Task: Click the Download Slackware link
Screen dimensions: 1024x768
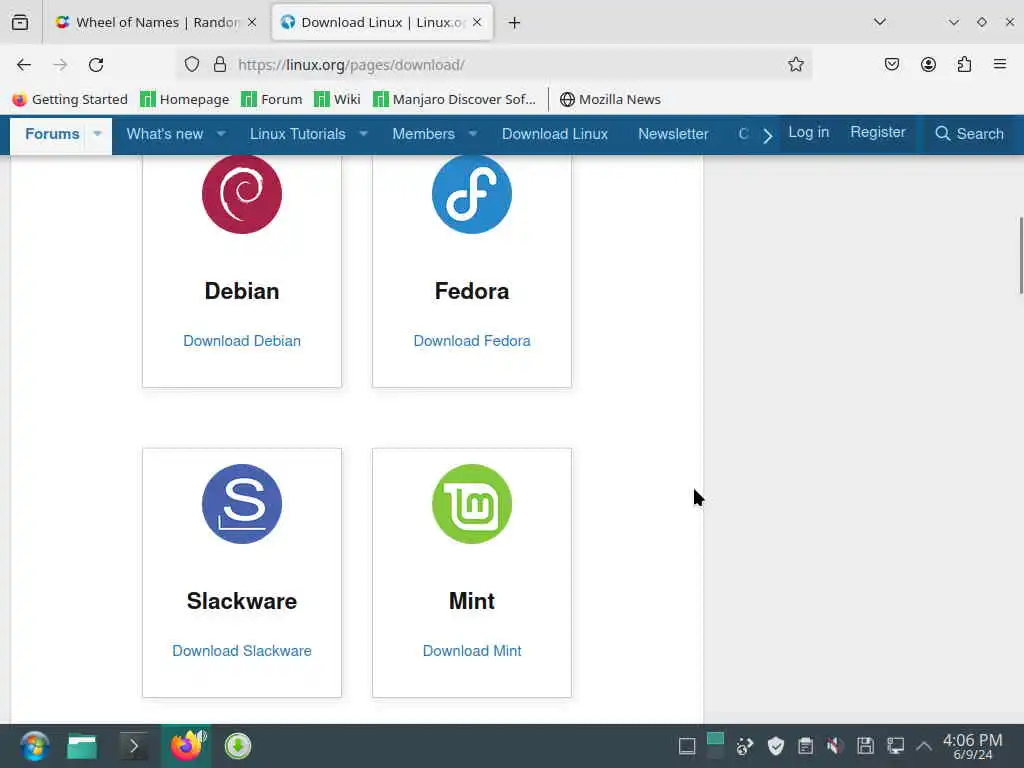Action: tap(242, 651)
